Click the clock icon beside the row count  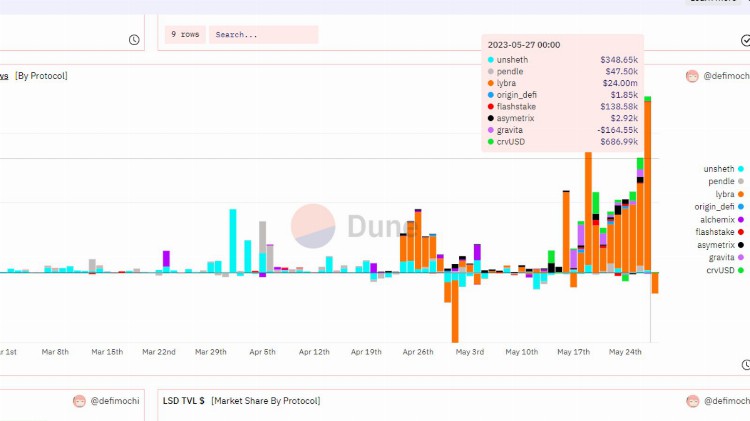point(134,40)
